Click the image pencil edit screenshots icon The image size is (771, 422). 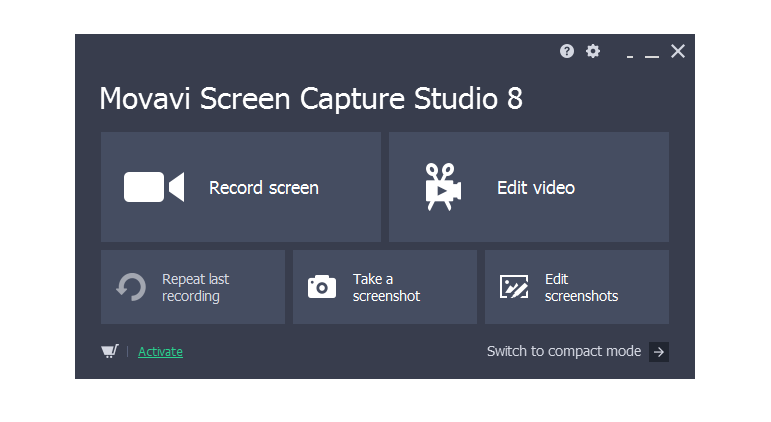click(x=514, y=287)
